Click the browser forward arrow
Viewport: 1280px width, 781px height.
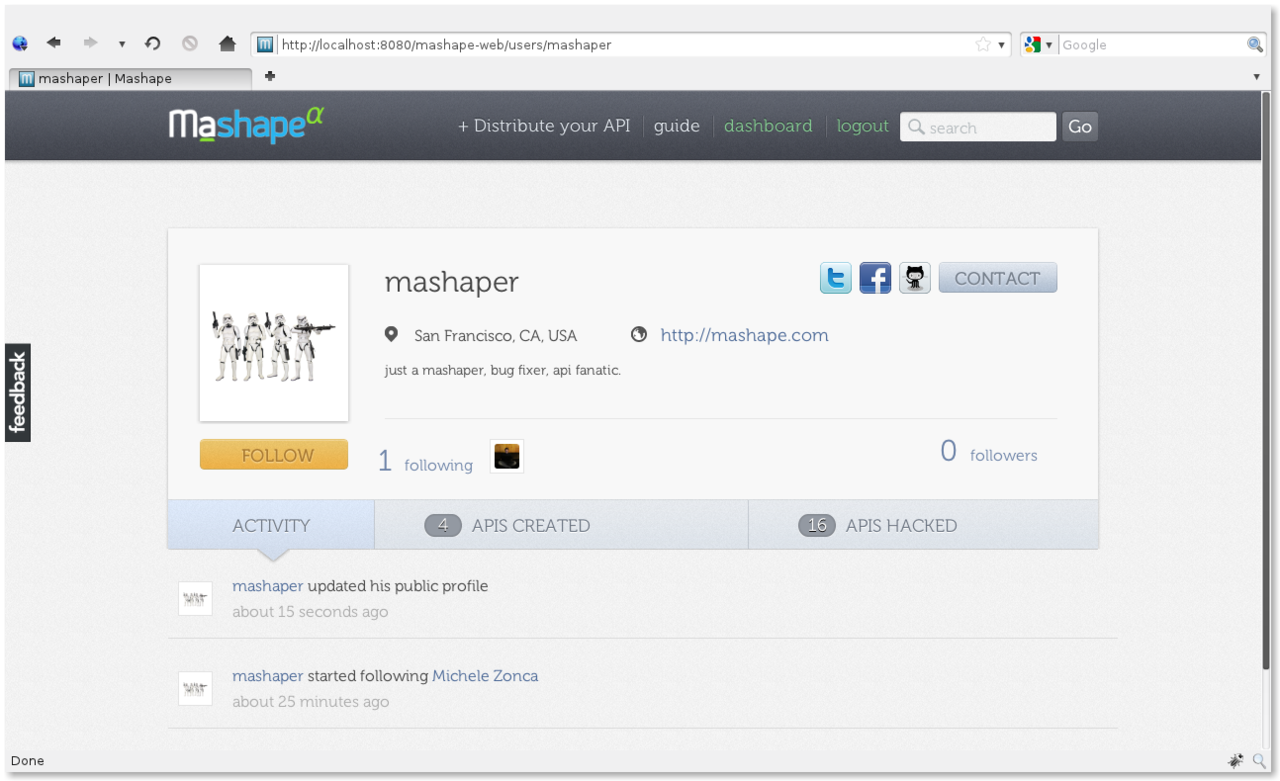coord(90,43)
